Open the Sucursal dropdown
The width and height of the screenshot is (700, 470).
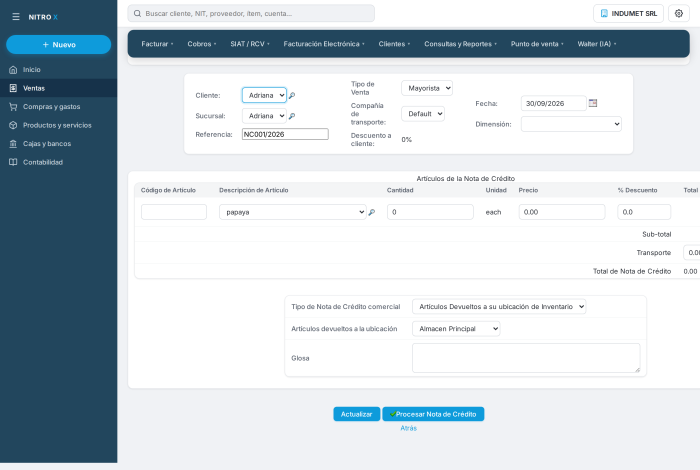click(x=264, y=116)
